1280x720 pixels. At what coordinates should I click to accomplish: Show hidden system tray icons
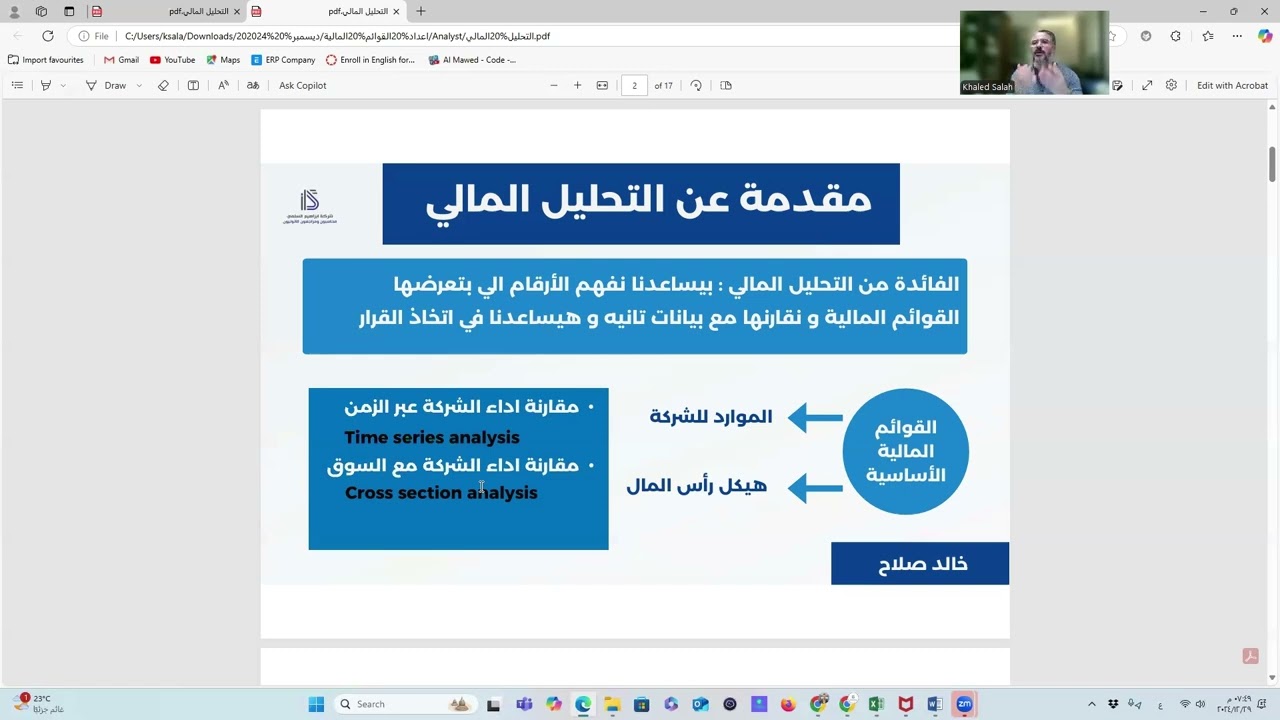point(1092,704)
